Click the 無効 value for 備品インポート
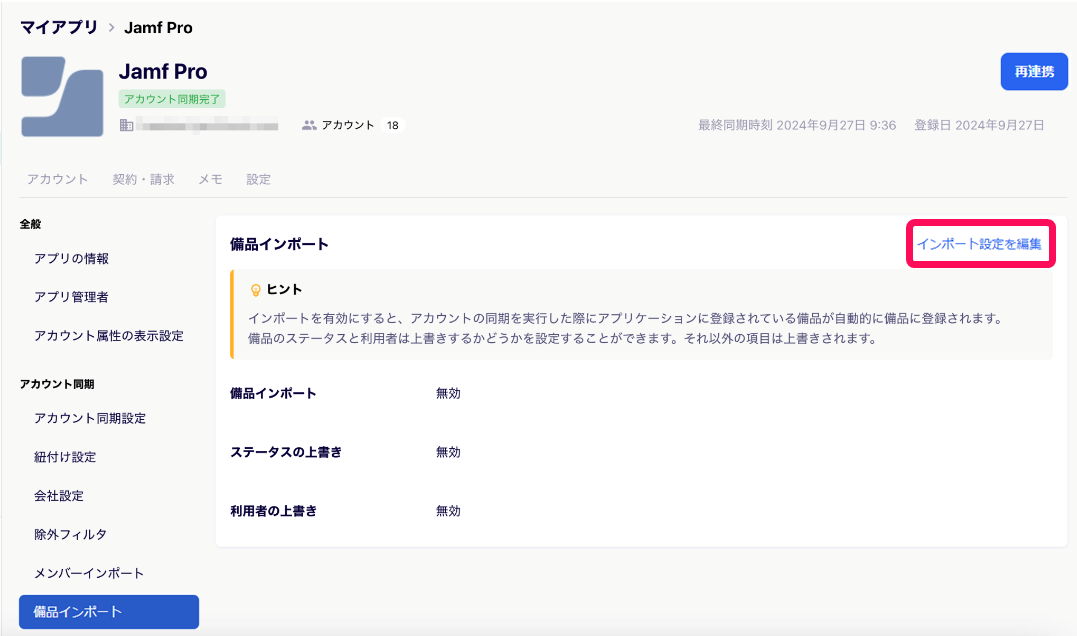 (448, 394)
